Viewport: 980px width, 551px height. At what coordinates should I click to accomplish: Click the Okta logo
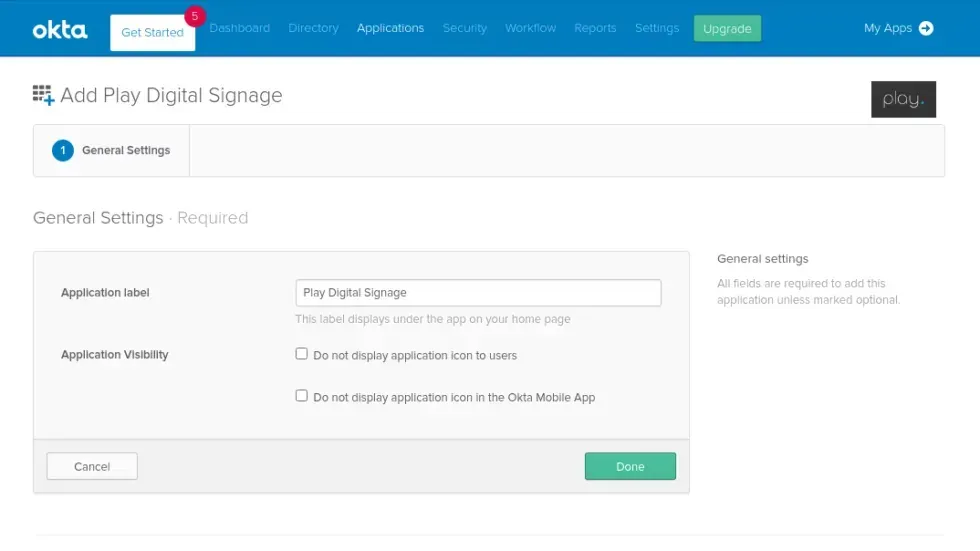[x=60, y=29]
